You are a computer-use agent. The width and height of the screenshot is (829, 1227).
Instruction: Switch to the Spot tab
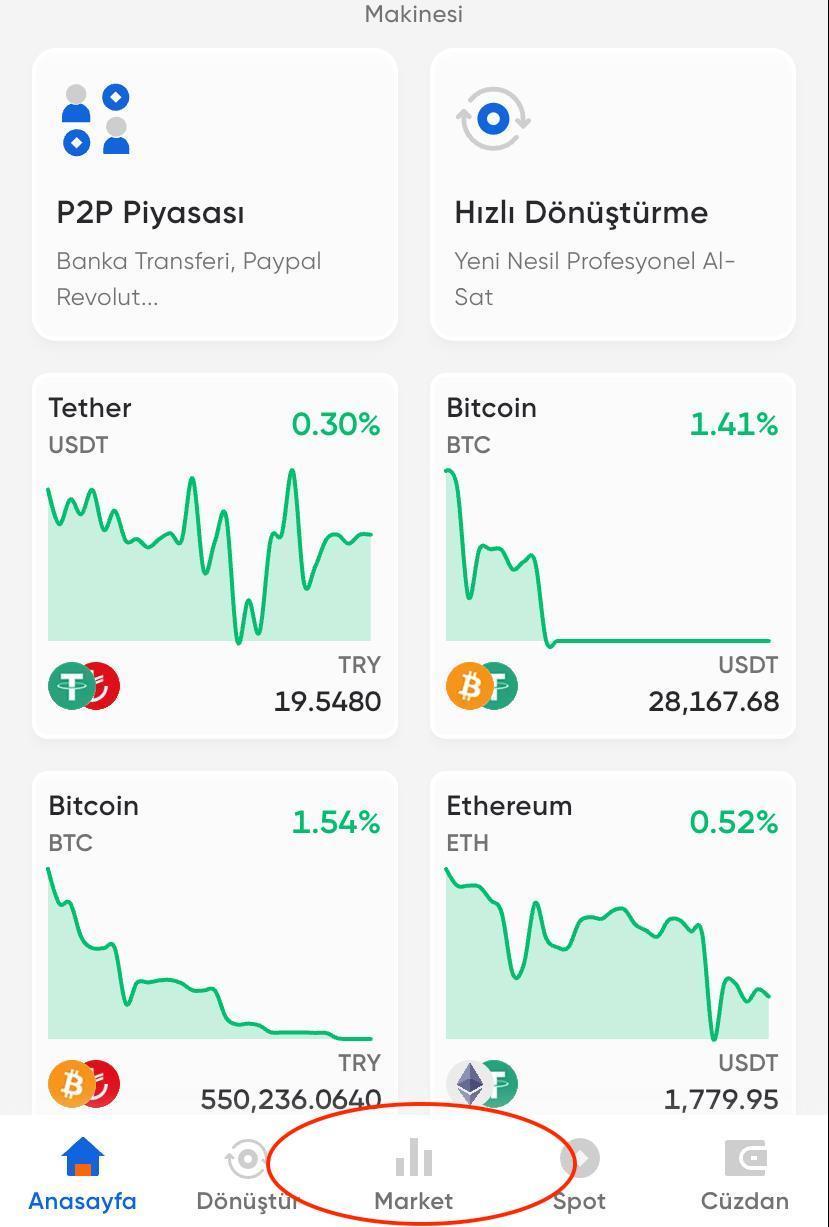580,1175
